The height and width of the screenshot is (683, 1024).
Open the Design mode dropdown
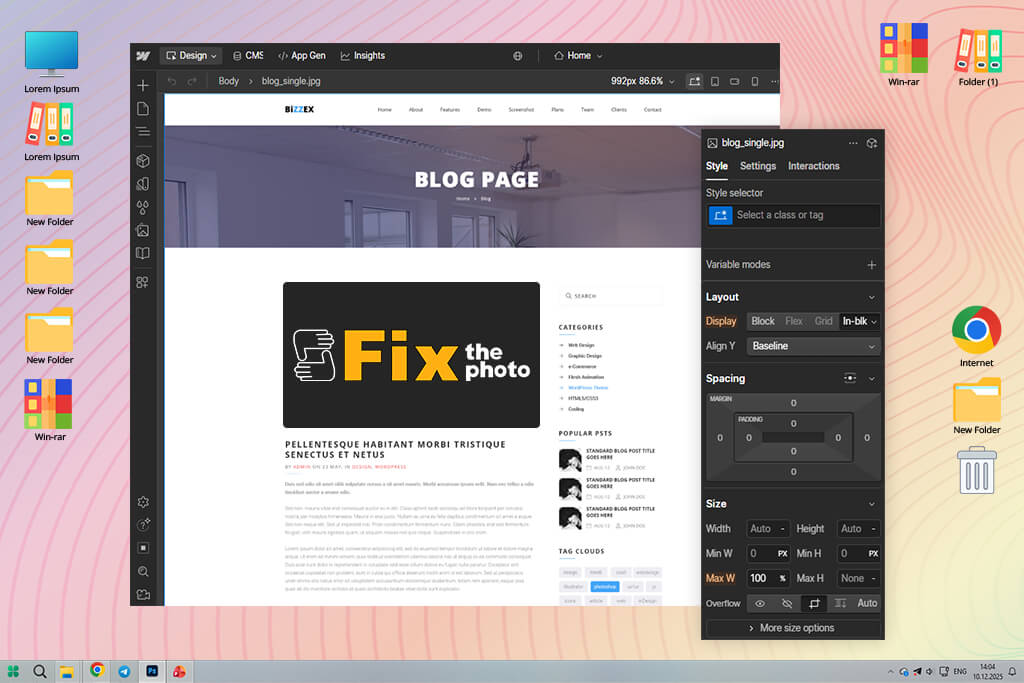pos(191,56)
